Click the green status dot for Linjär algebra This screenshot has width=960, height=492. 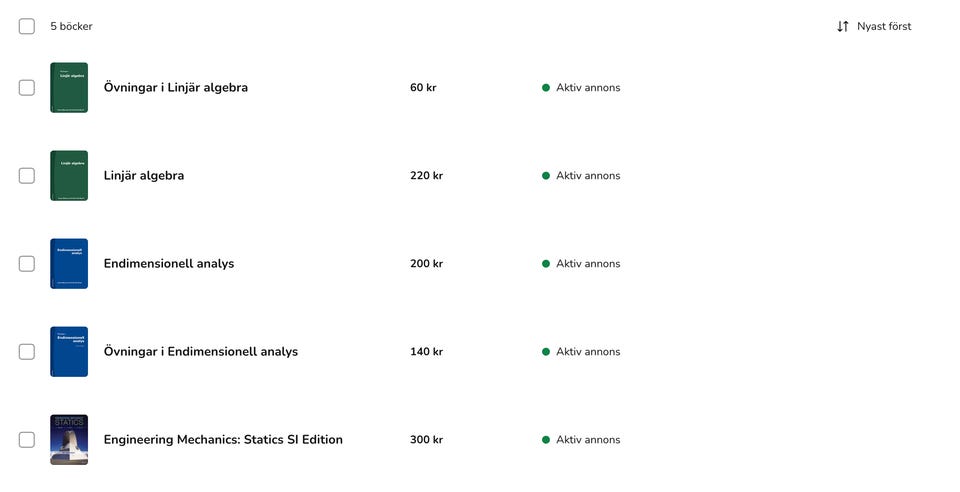(x=546, y=176)
